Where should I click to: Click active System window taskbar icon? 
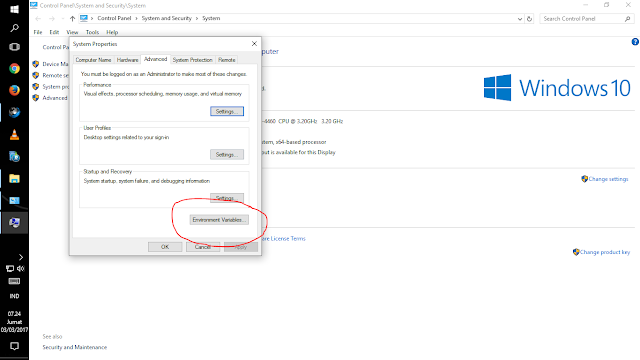tap(14, 222)
